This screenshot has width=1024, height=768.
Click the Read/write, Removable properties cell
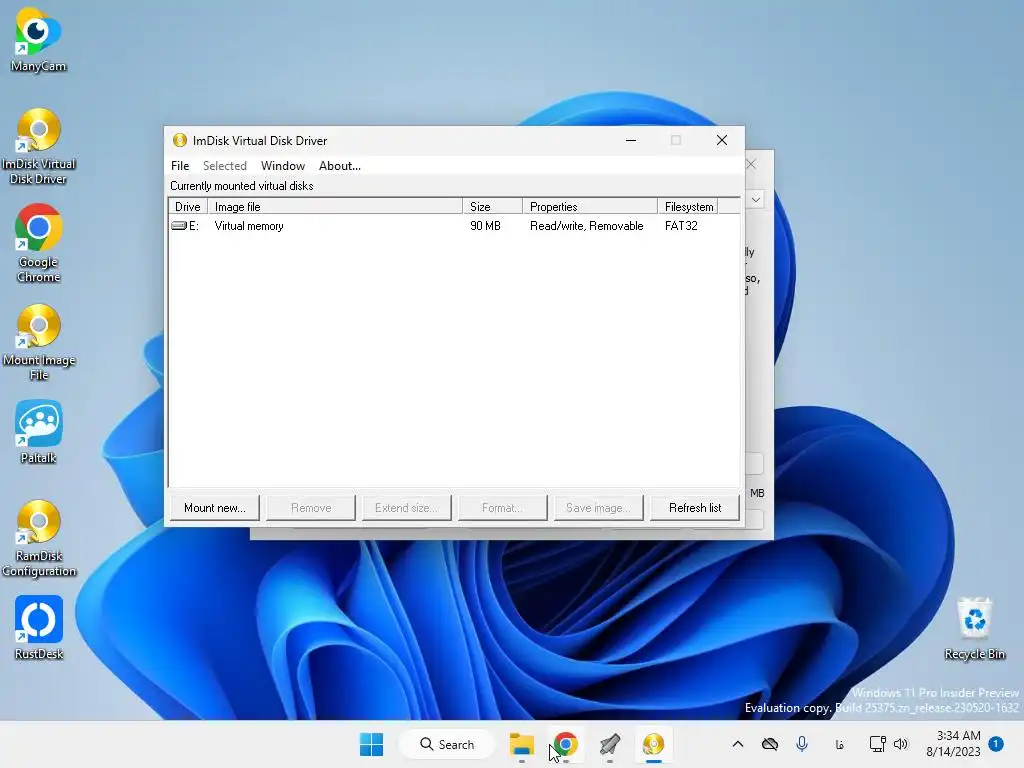click(x=586, y=226)
